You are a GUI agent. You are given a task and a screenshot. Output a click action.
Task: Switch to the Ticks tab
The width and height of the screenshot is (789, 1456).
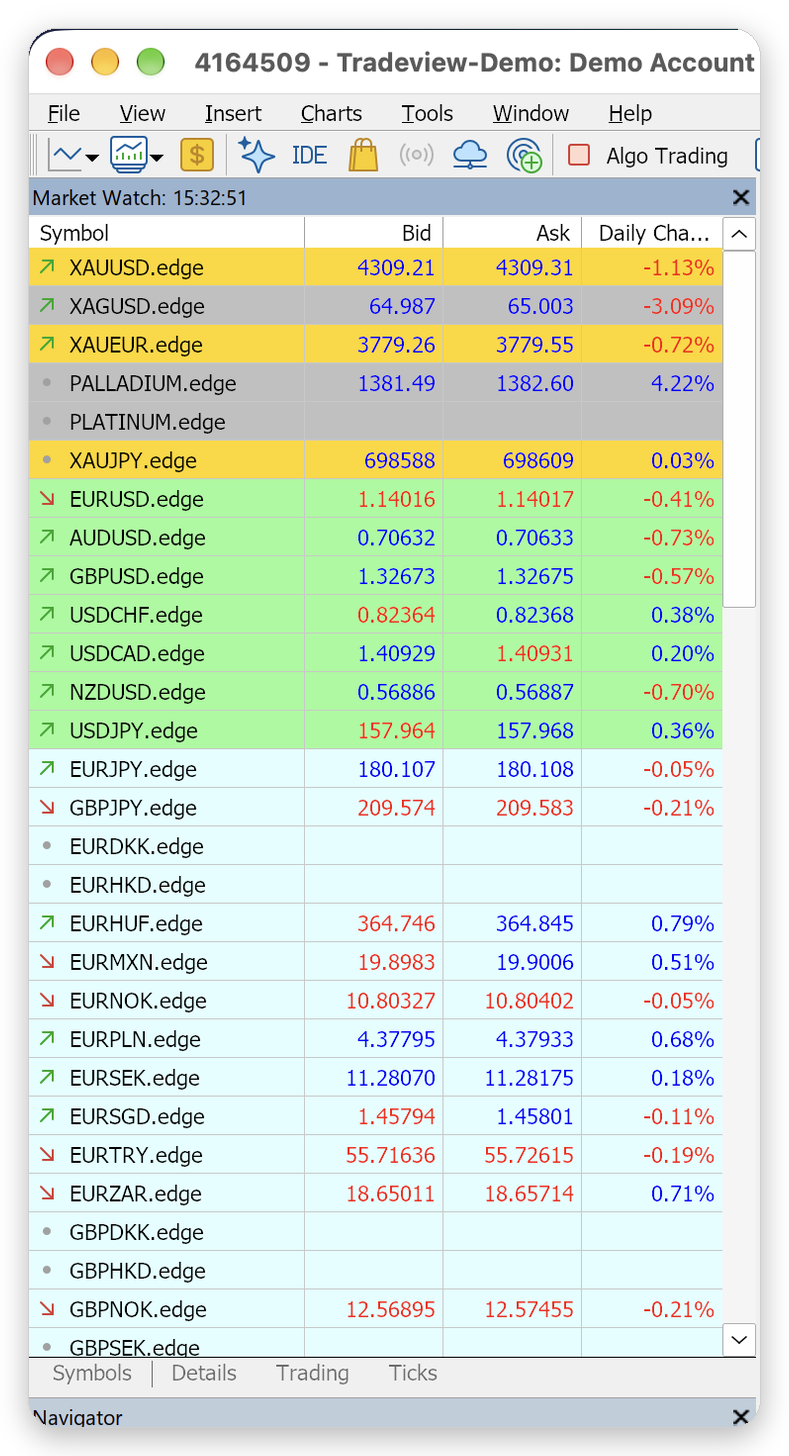tap(413, 1373)
